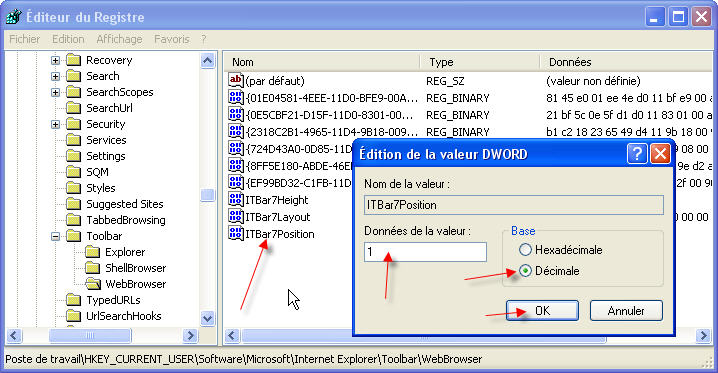Click the Données de la valeur field
The height and width of the screenshot is (373, 718).
[425, 252]
